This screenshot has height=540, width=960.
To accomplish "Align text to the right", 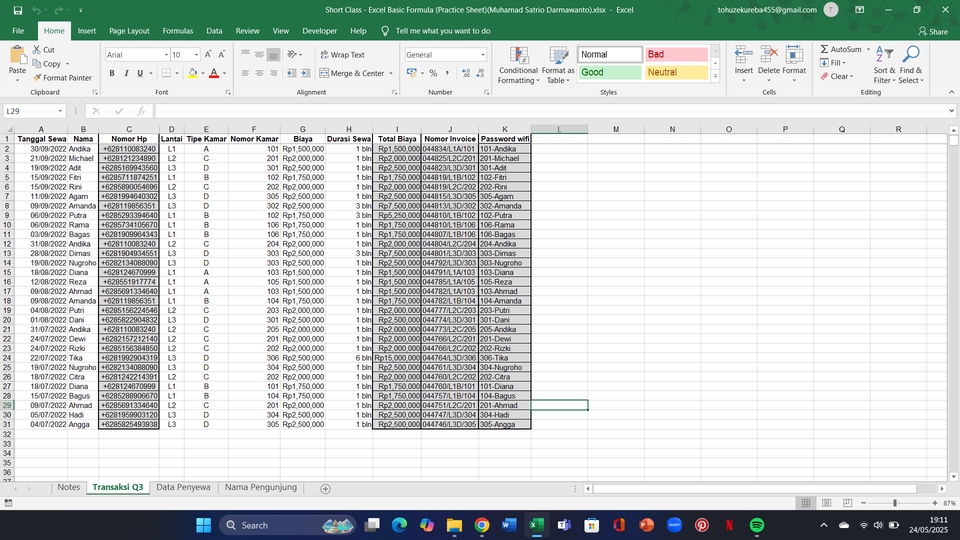I will pyautogui.click(x=274, y=73).
